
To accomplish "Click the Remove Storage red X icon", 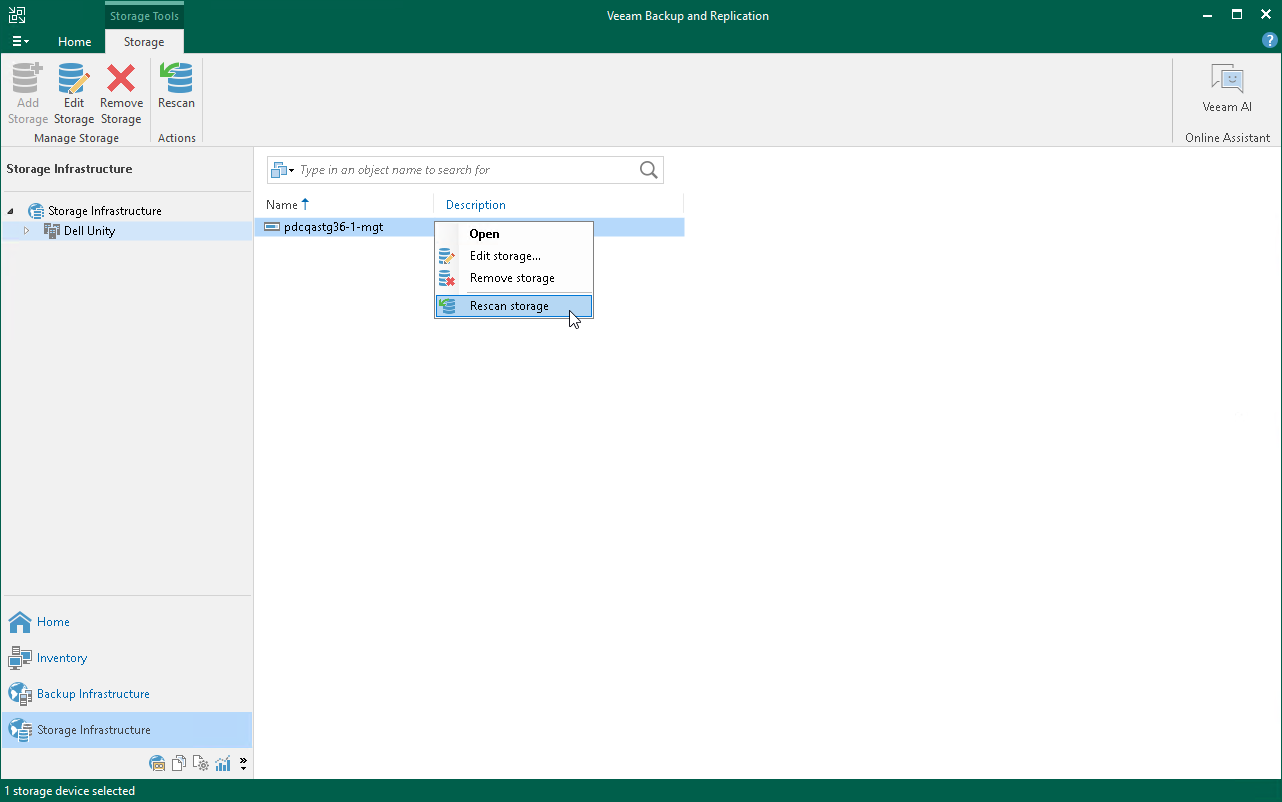I will click(x=121, y=78).
